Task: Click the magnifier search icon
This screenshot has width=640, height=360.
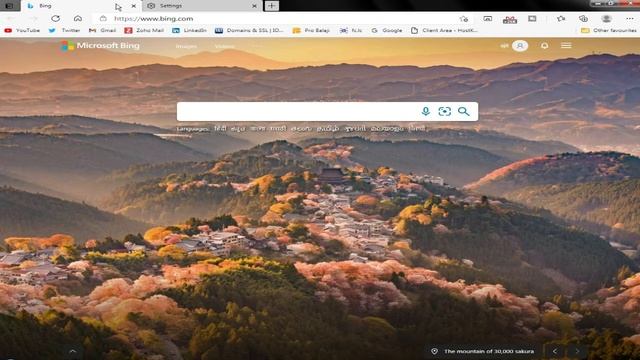Action: [464, 111]
